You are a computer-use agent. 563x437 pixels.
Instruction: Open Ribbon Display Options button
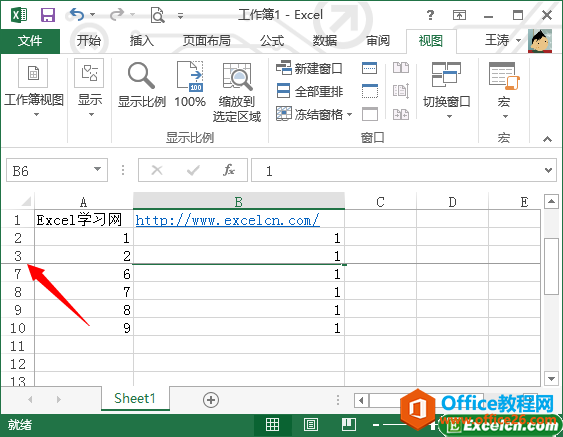click(x=459, y=15)
